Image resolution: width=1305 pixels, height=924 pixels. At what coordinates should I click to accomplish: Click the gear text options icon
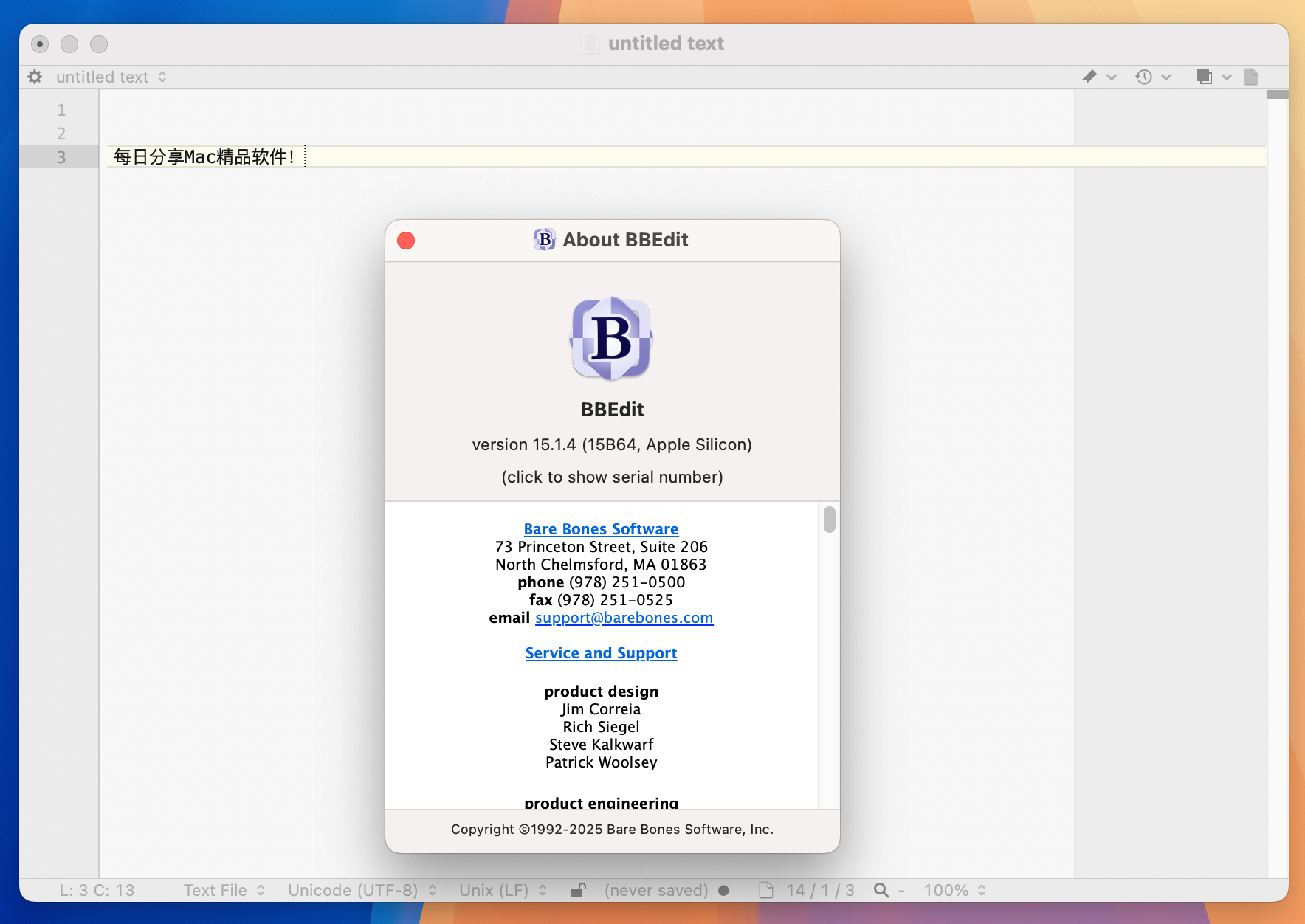point(35,77)
